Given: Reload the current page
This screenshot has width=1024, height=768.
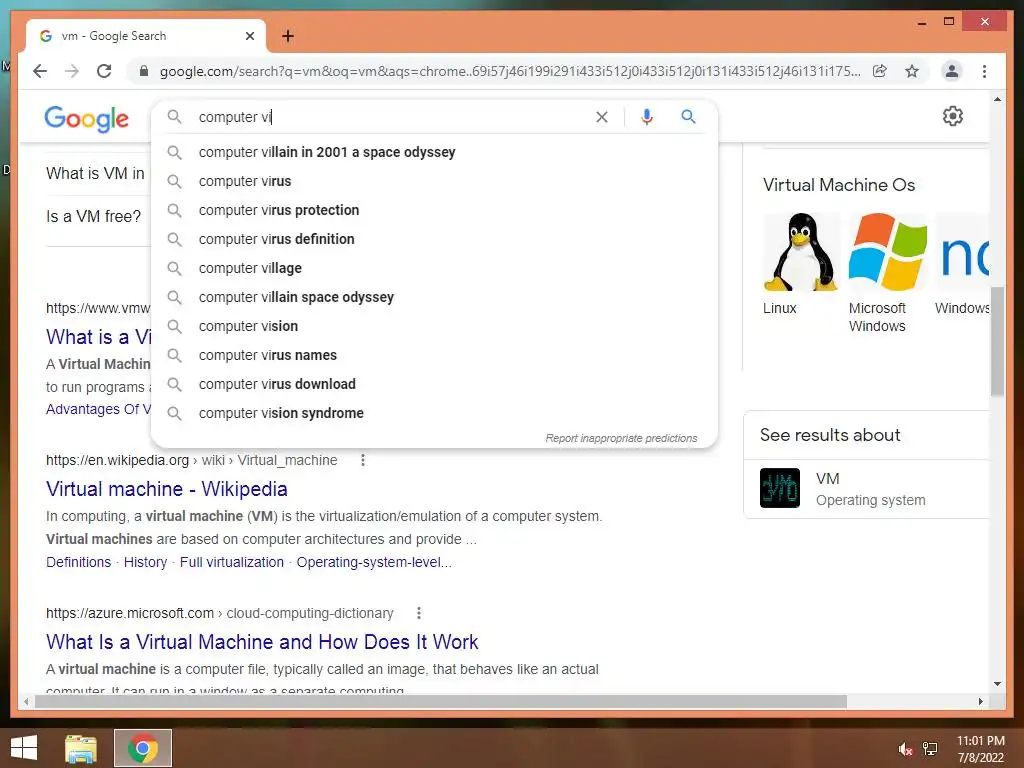Looking at the screenshot, I should point(104,71).
